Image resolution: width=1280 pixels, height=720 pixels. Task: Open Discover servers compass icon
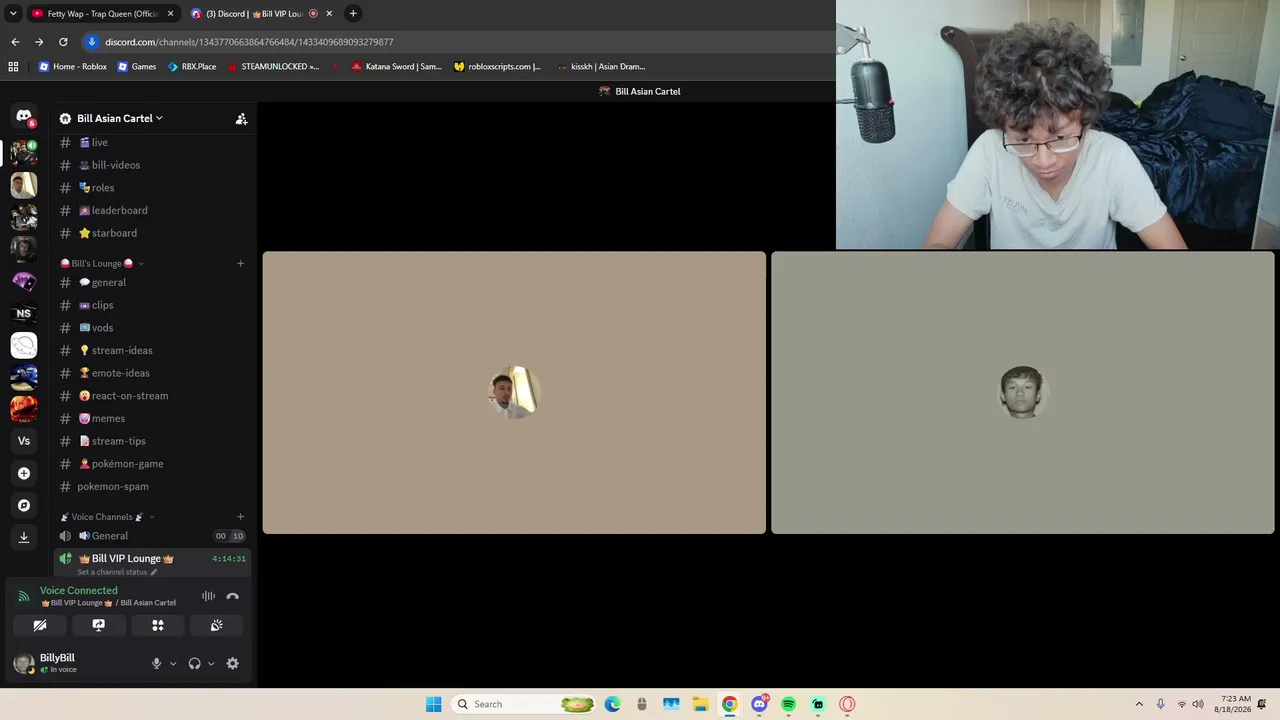pos(24,505)
